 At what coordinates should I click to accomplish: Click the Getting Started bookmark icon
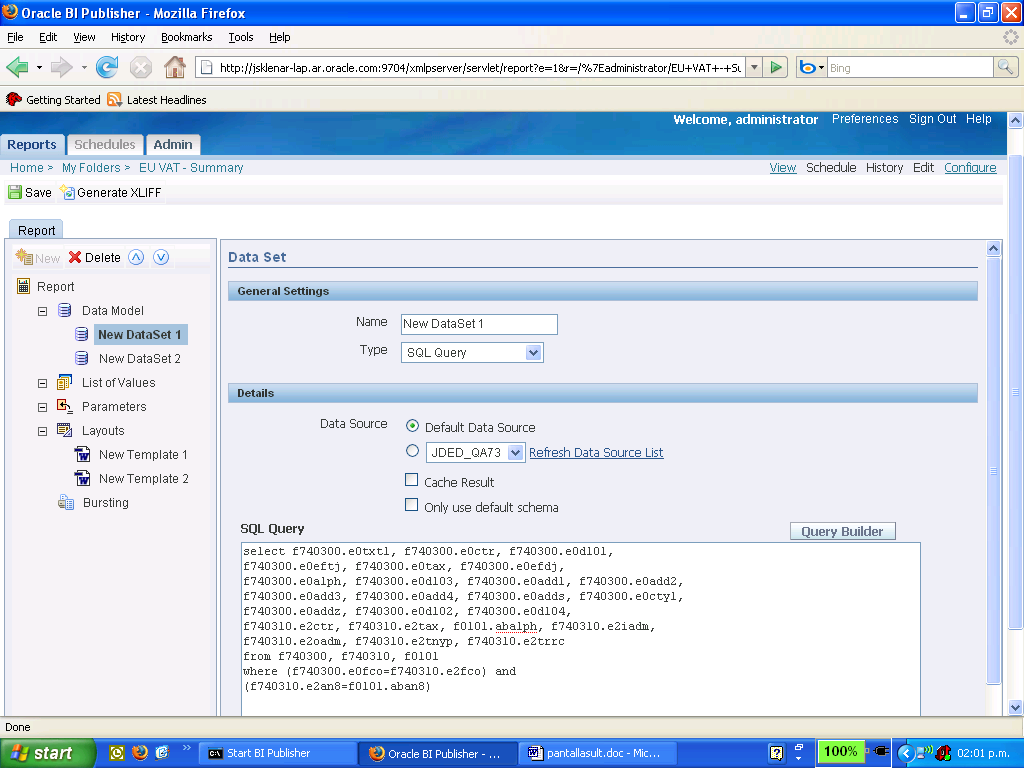(14, 99)
